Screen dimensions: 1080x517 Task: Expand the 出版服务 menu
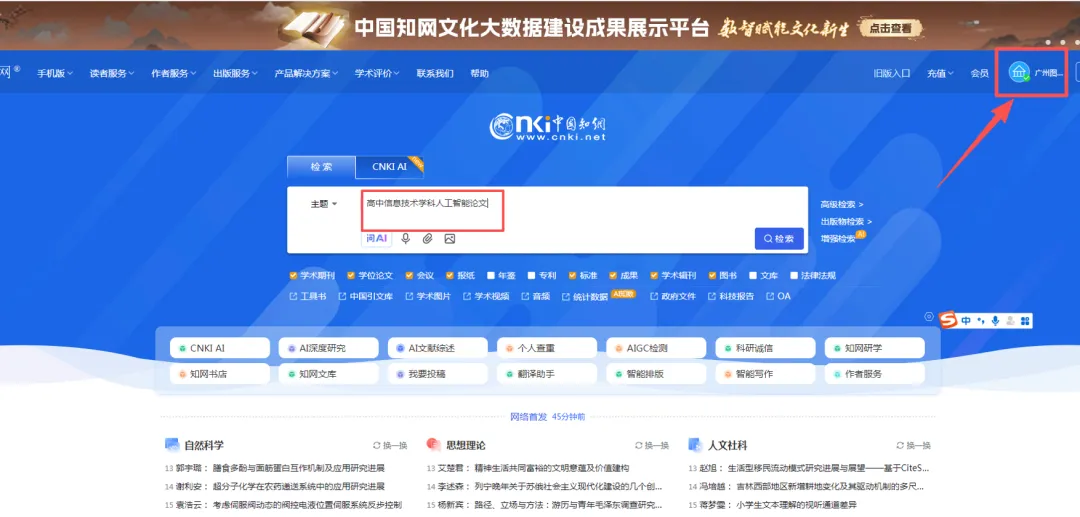pos(236,74)
